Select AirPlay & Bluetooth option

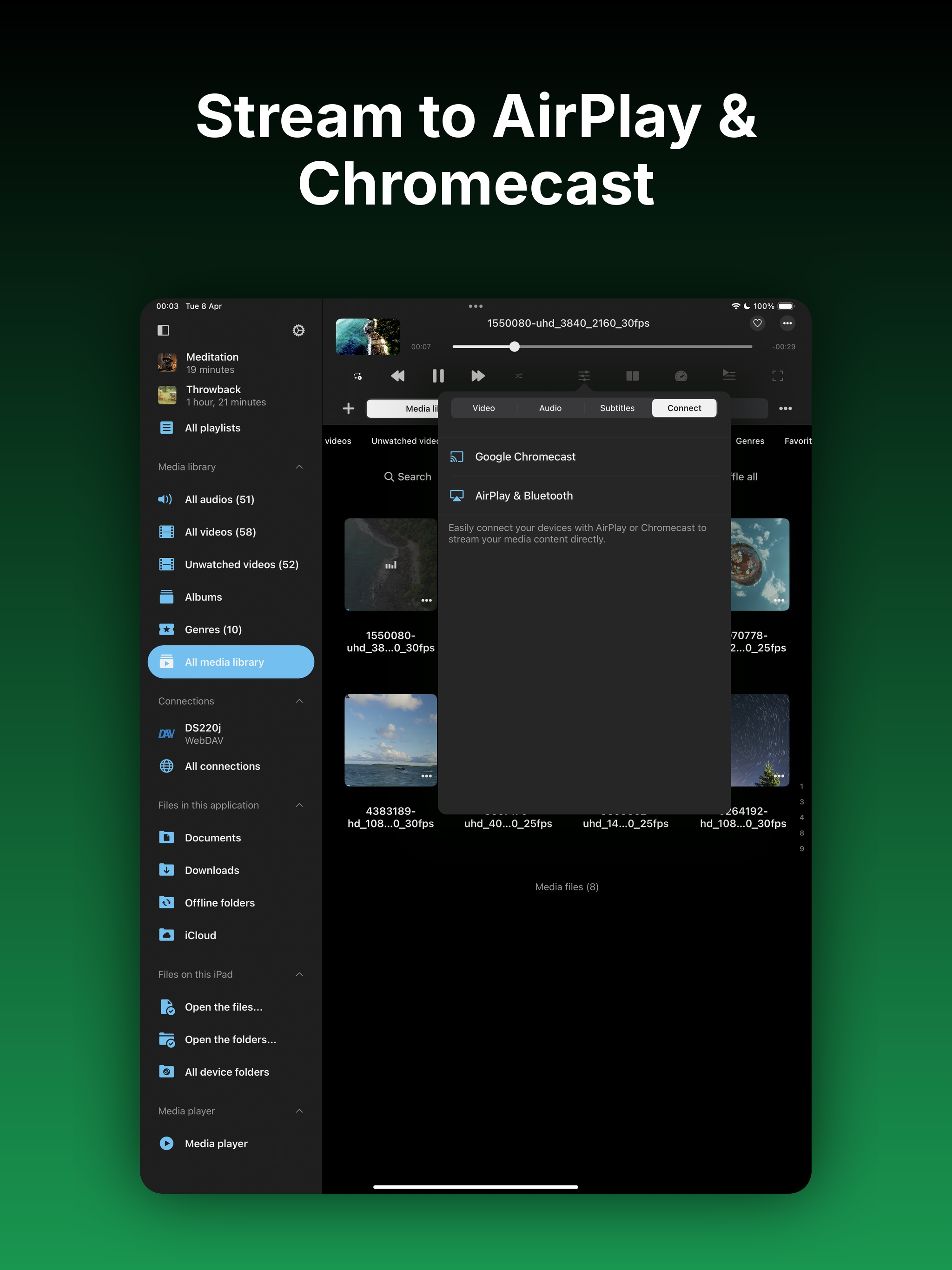(524, 496)
